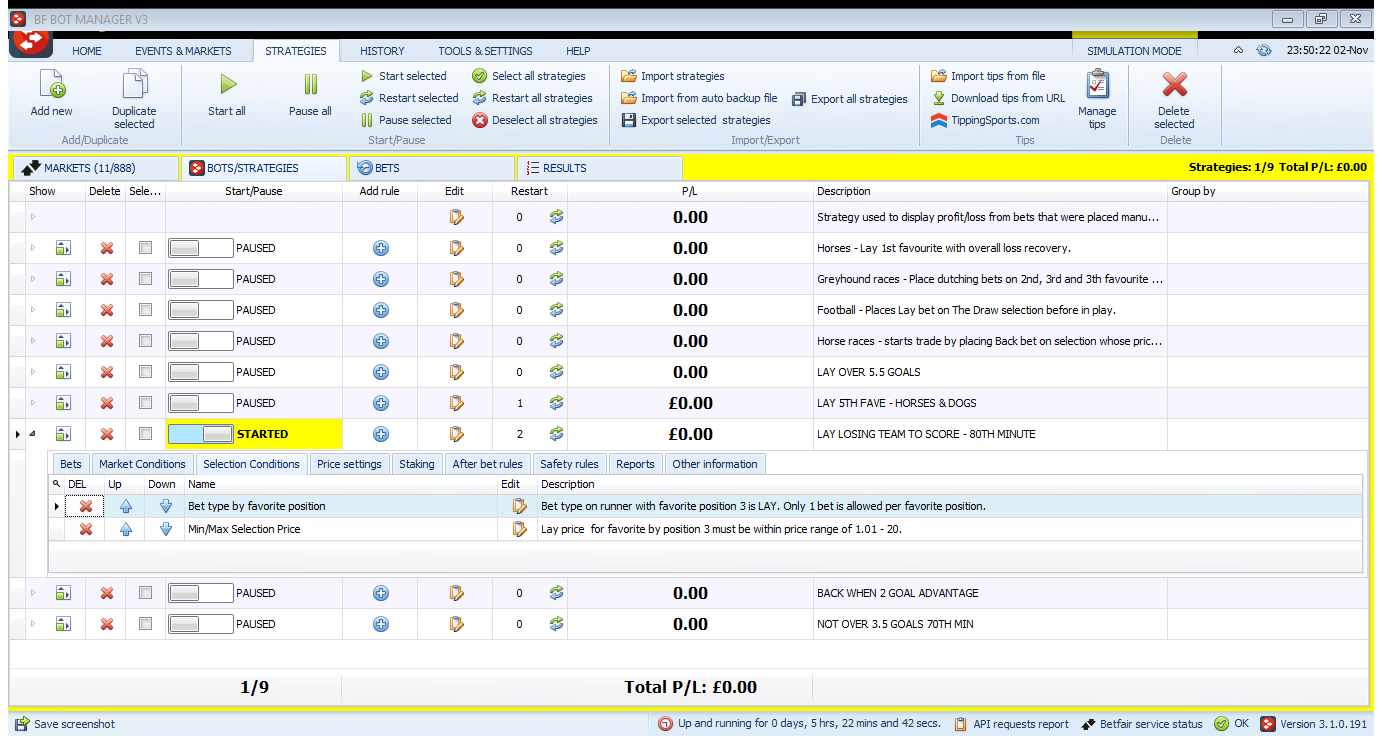Expand the Horse races trade strategy row

click(x=32, y=341)
